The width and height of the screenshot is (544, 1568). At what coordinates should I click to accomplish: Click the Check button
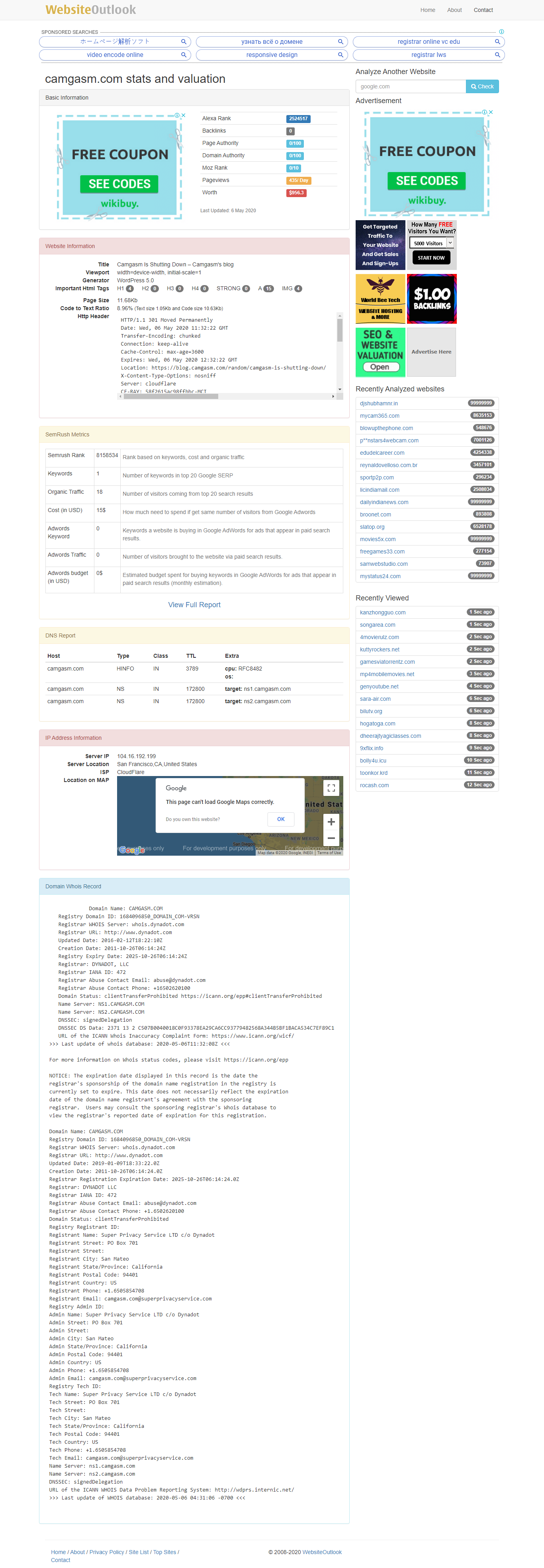coord(482,86)
